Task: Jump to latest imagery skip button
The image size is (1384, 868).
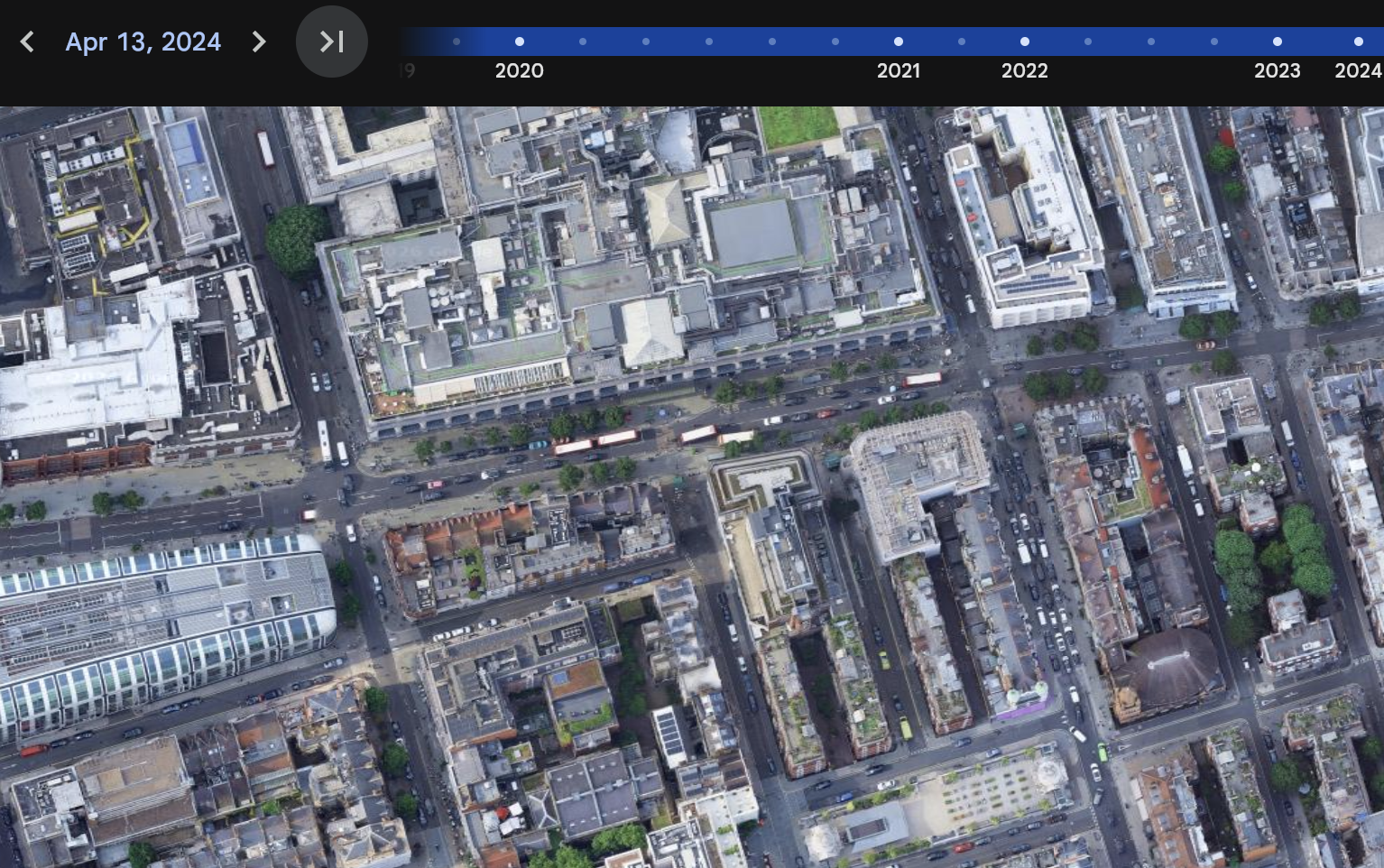Action: 332,42
